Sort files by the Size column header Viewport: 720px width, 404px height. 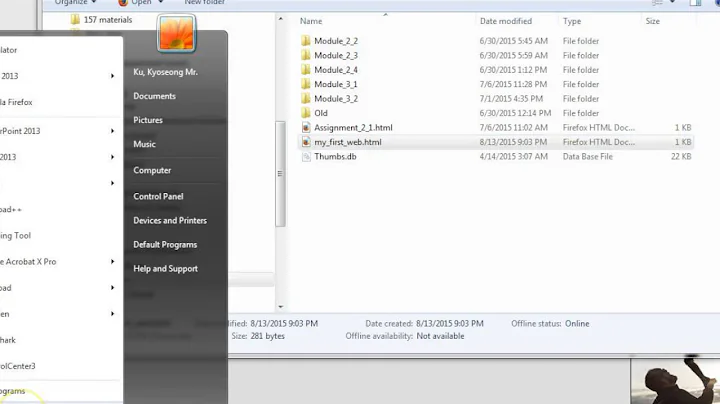tap(652, 21)
